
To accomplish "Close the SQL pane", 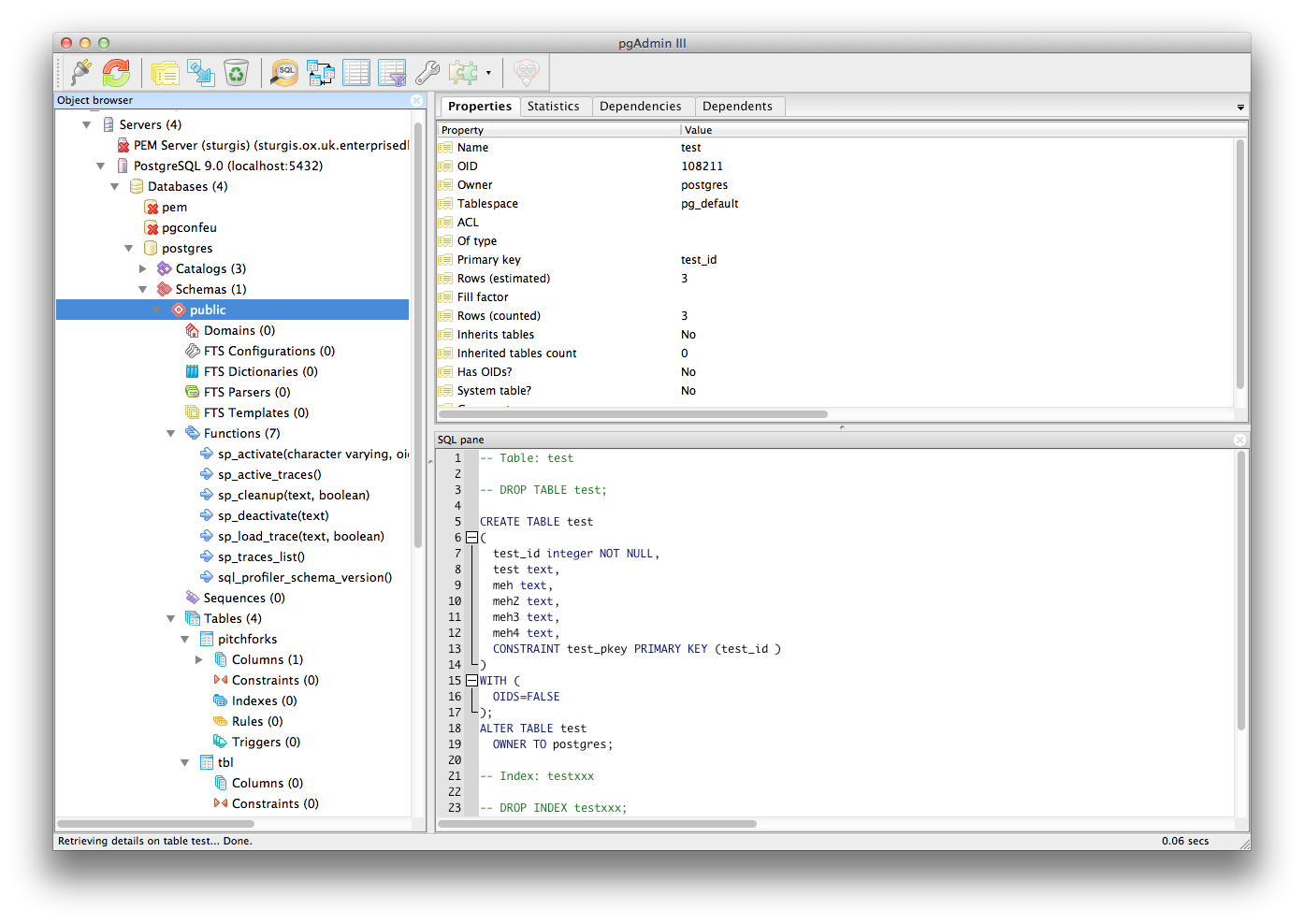I will point(1239,440).
